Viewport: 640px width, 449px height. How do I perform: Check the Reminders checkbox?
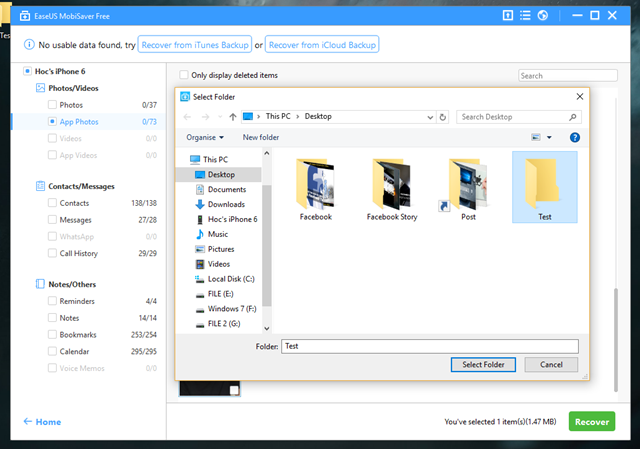pos(52,300)
